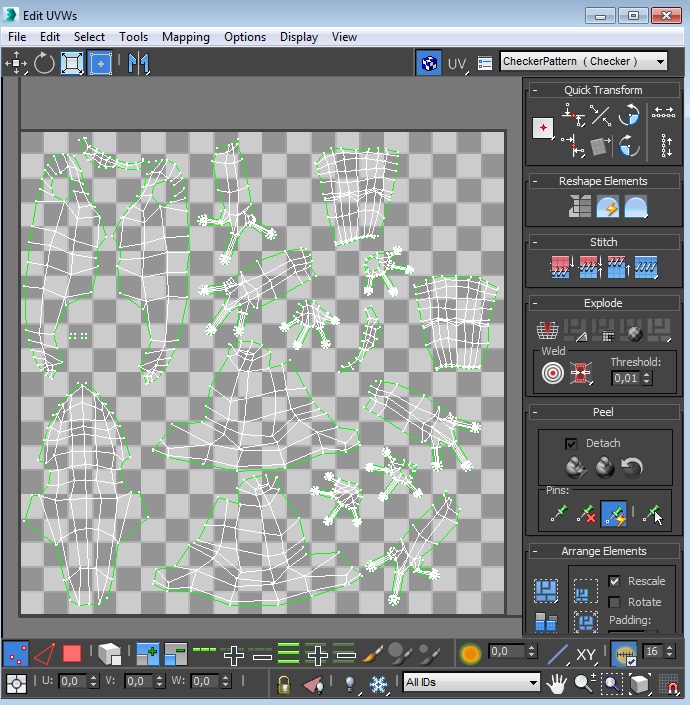Click the Mirror Horizontal toolbar icon
The image size is (690, 705).
click(138, 63)
